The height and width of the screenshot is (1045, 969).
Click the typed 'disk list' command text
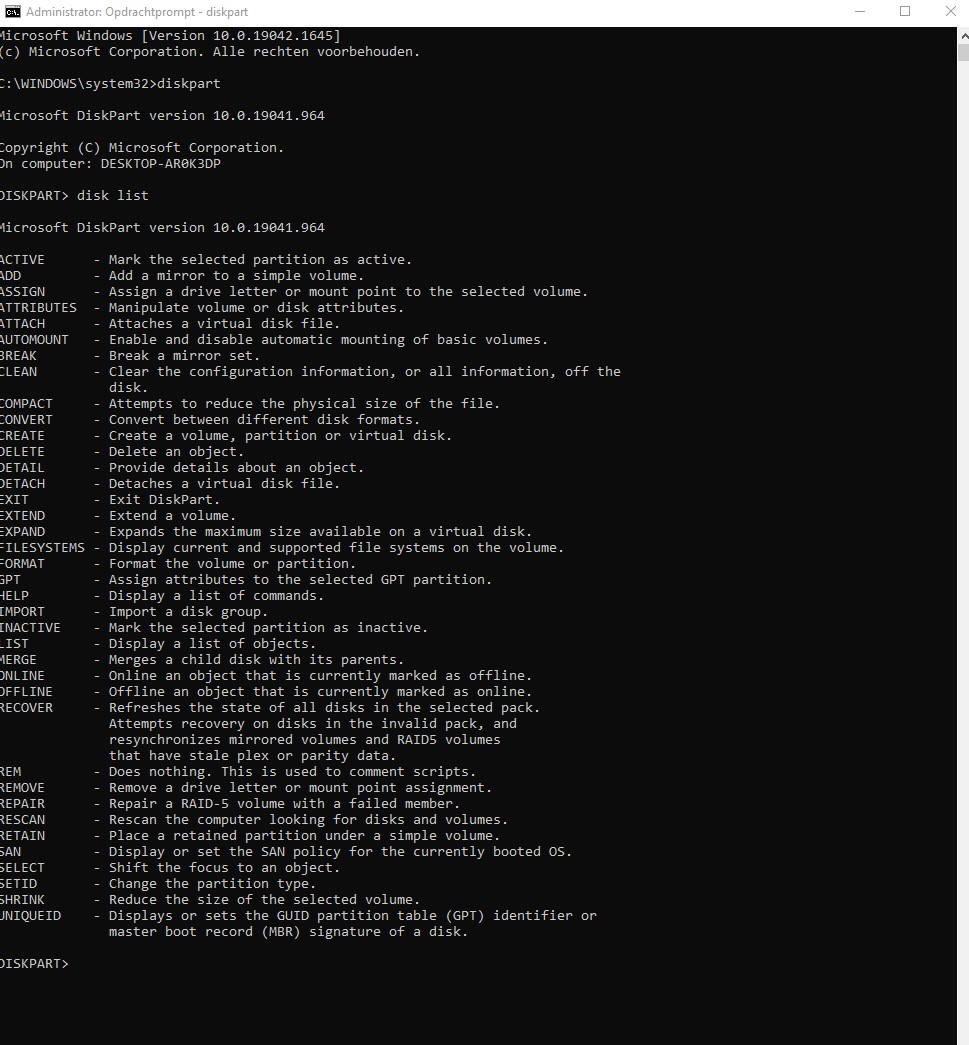(113, 195)
